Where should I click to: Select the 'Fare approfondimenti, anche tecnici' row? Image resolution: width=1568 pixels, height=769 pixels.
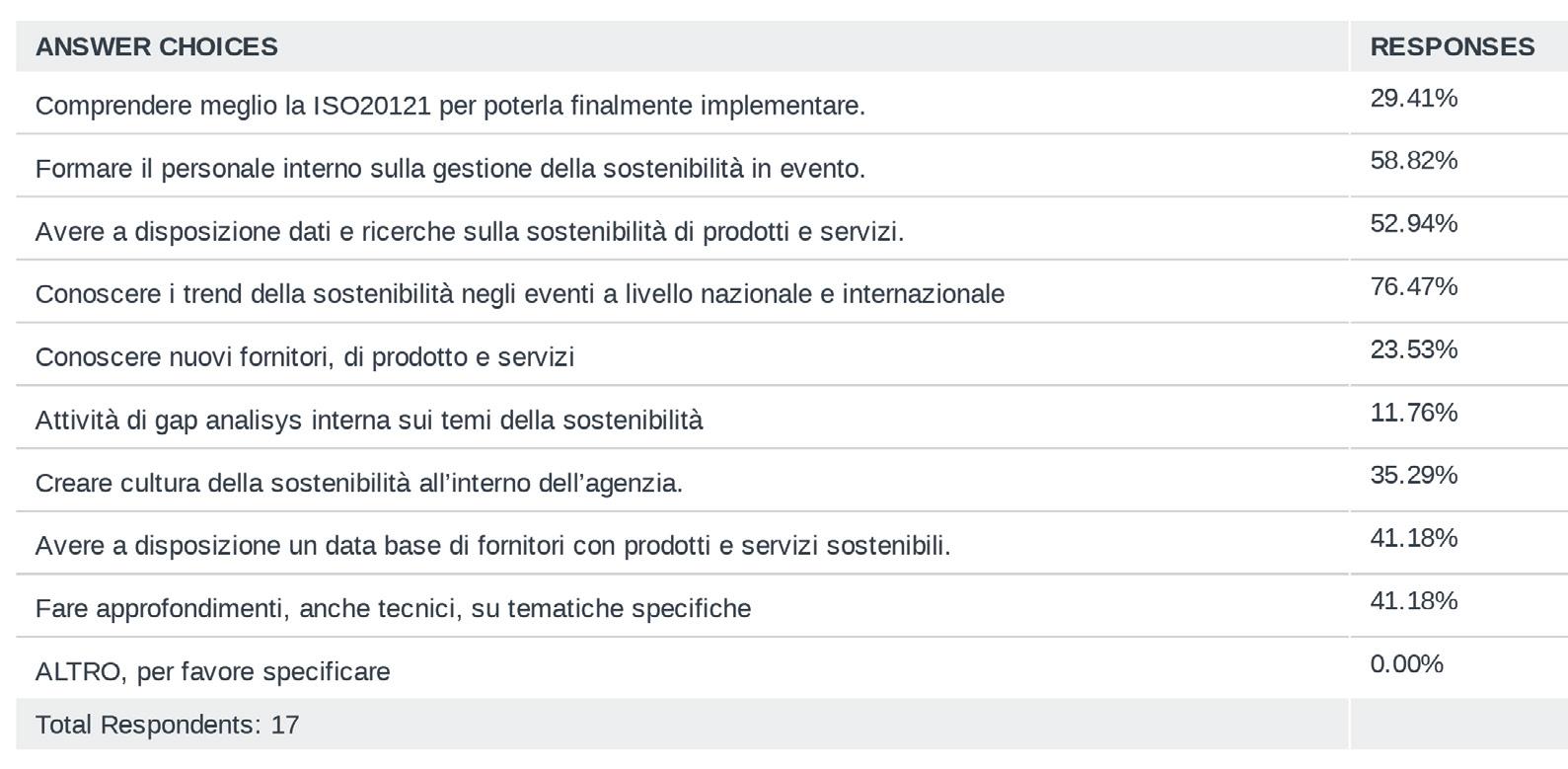[393, 609]
